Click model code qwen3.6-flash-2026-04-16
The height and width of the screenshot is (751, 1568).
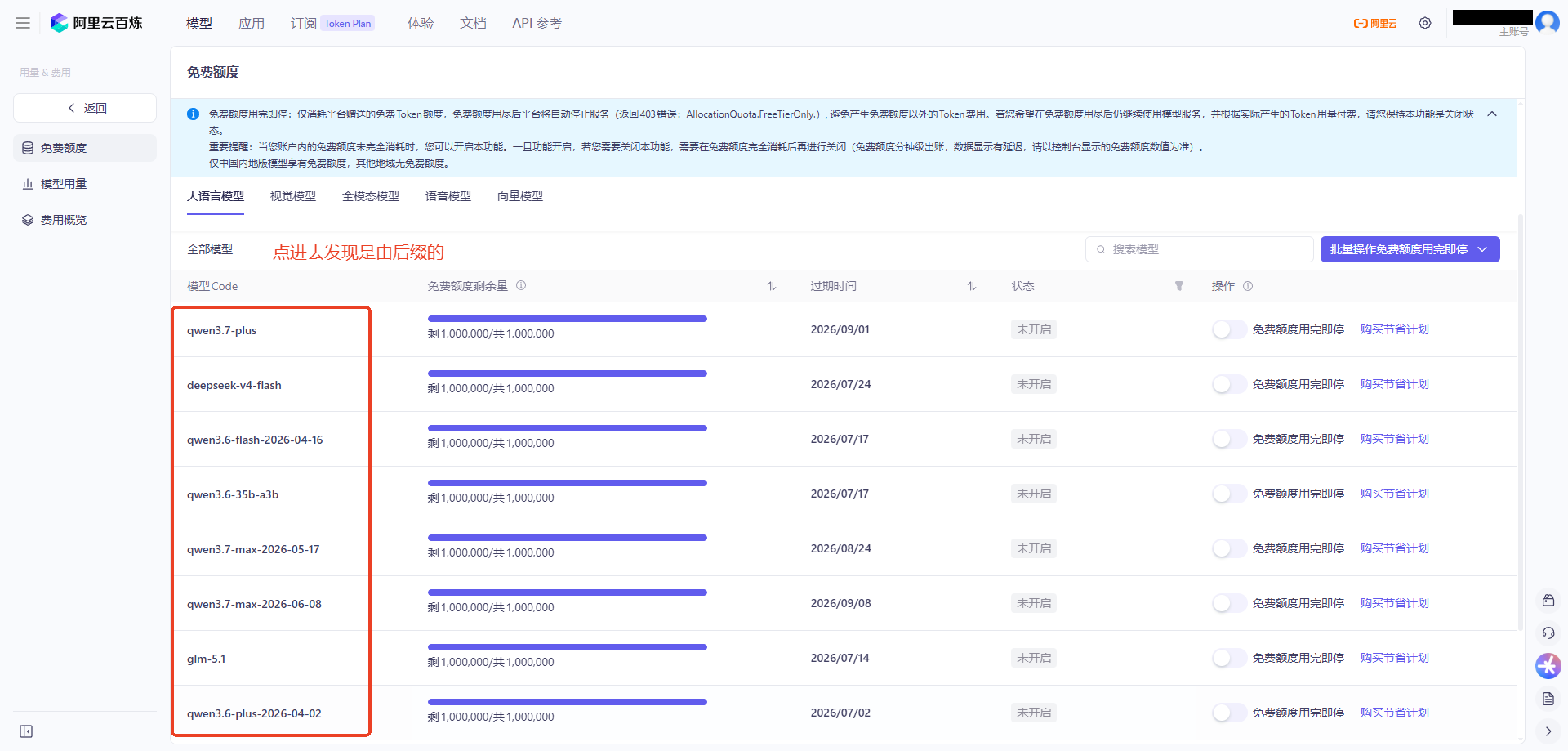[x=255, y=440]
